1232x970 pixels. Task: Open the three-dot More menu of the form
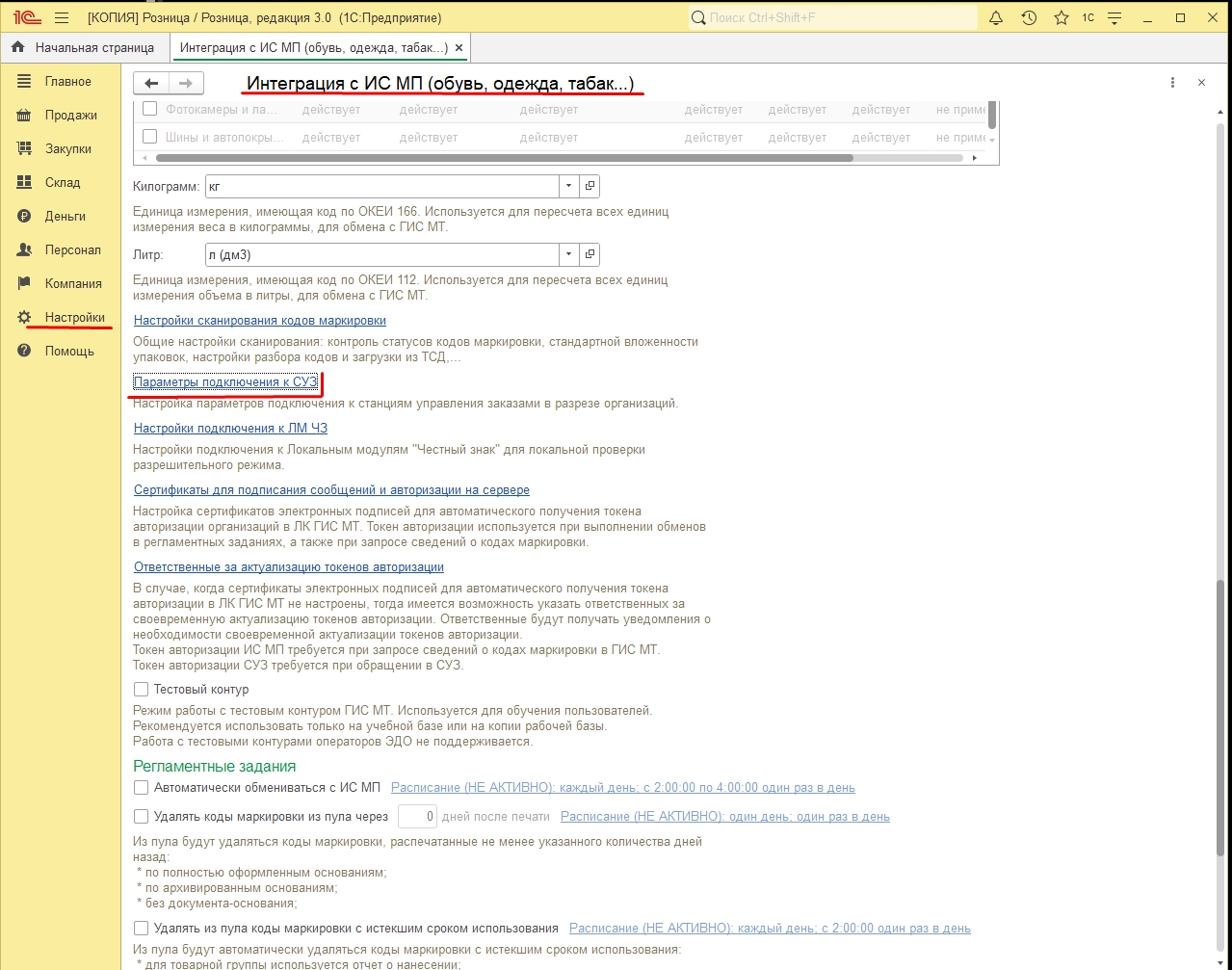point(1172,83)
